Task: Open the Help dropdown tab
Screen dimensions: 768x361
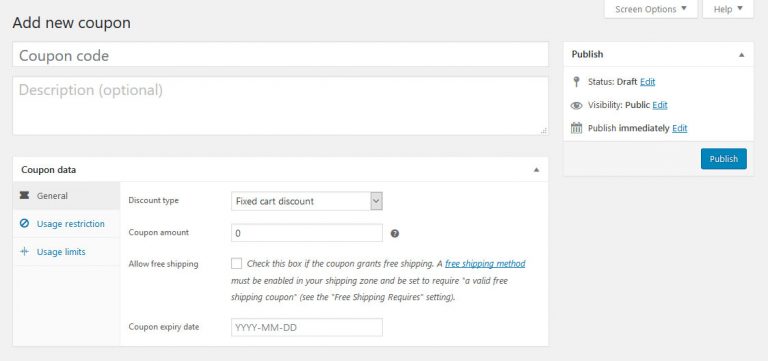Action: [x=728, y=9]
